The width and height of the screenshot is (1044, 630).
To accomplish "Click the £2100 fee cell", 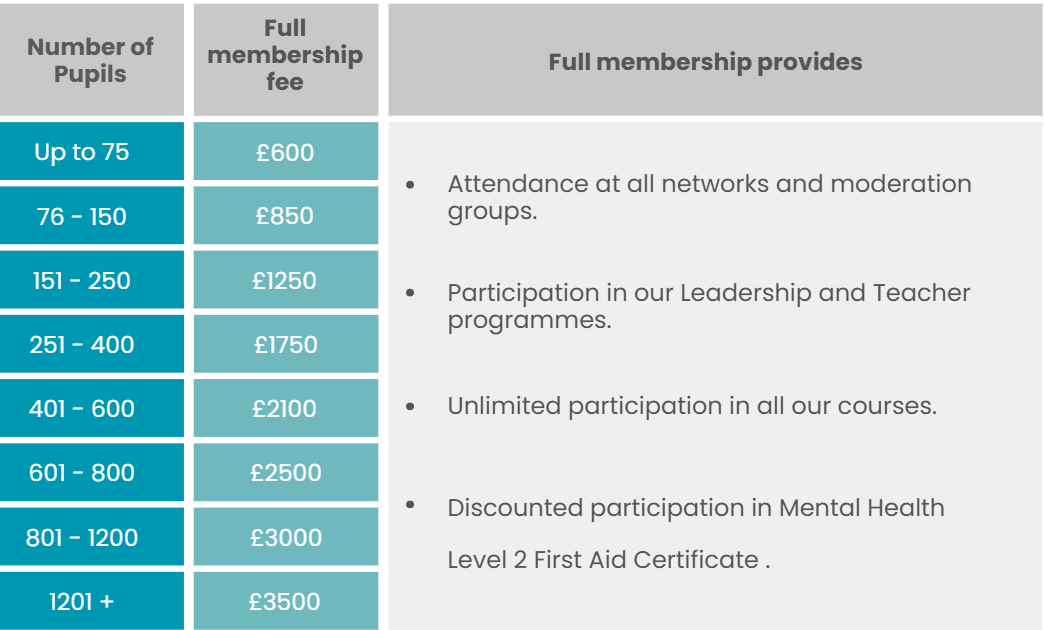I will (x=285, y=408).
